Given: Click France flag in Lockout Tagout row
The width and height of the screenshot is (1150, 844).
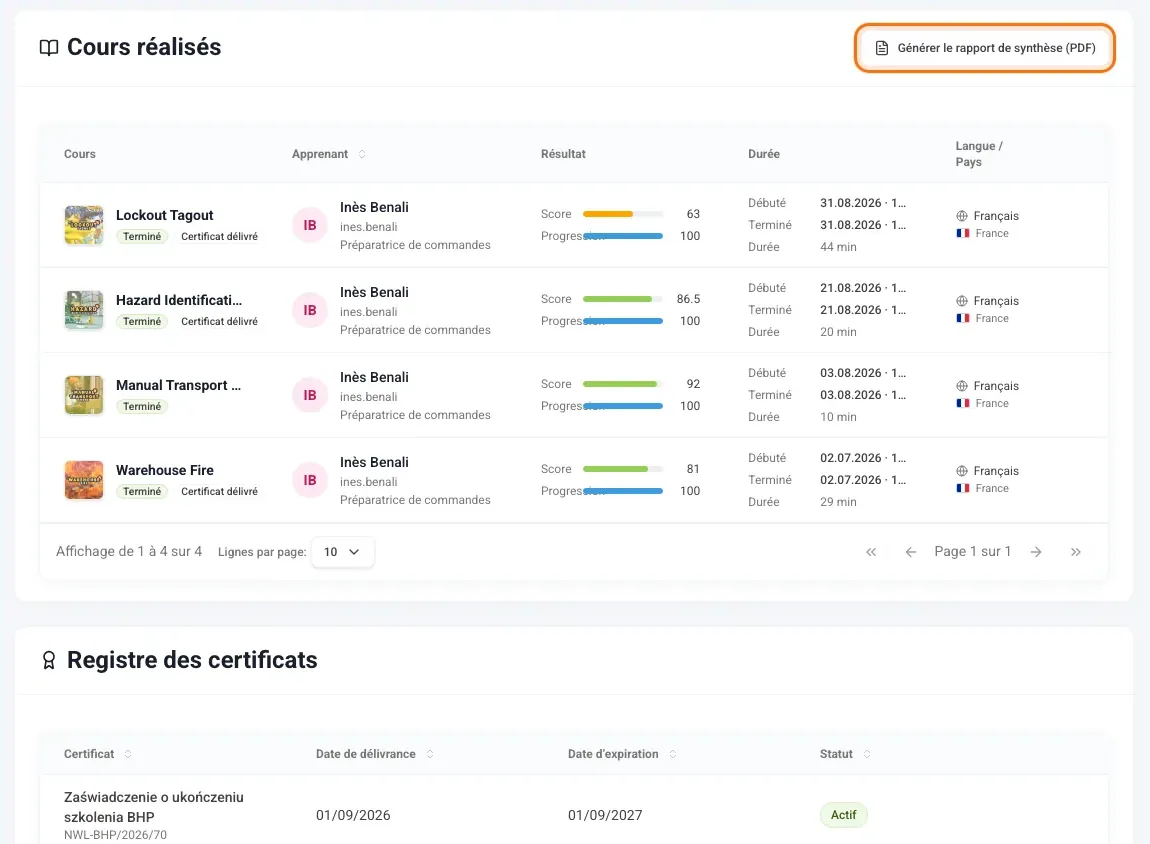Looking at the screenshot, I should coord(963,233).
